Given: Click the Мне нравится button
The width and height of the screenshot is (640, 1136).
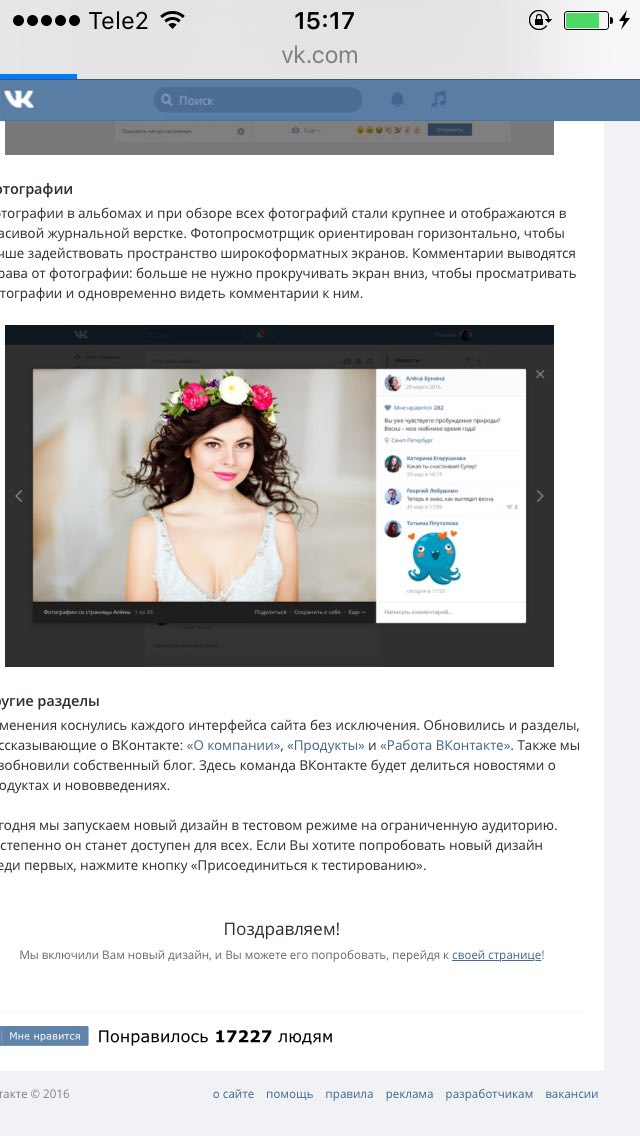Looking at the screenshot, I should 44,1036.
